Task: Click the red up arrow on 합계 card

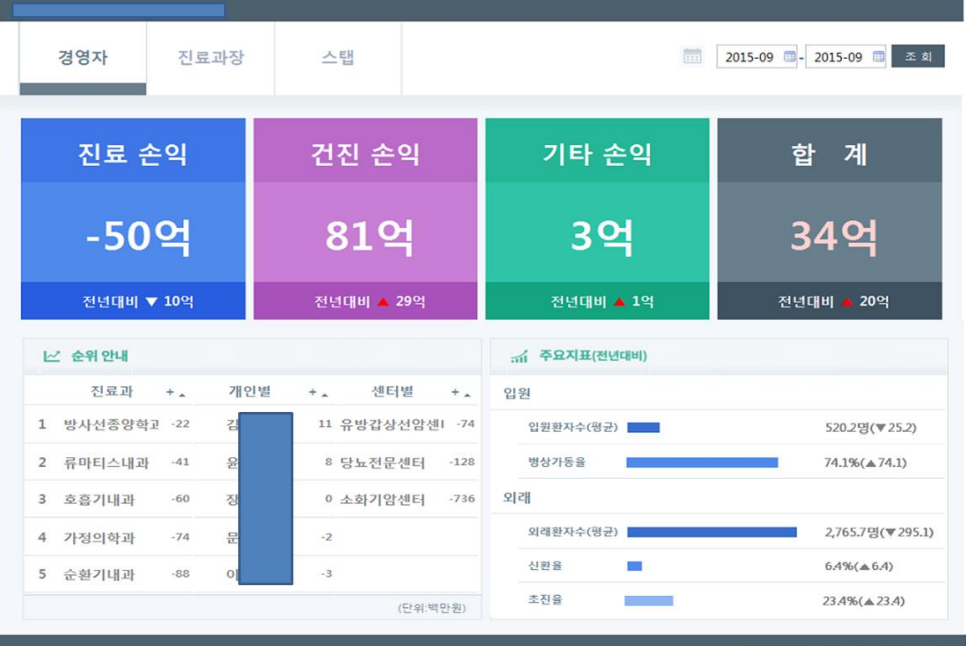Action: point(848,302)
